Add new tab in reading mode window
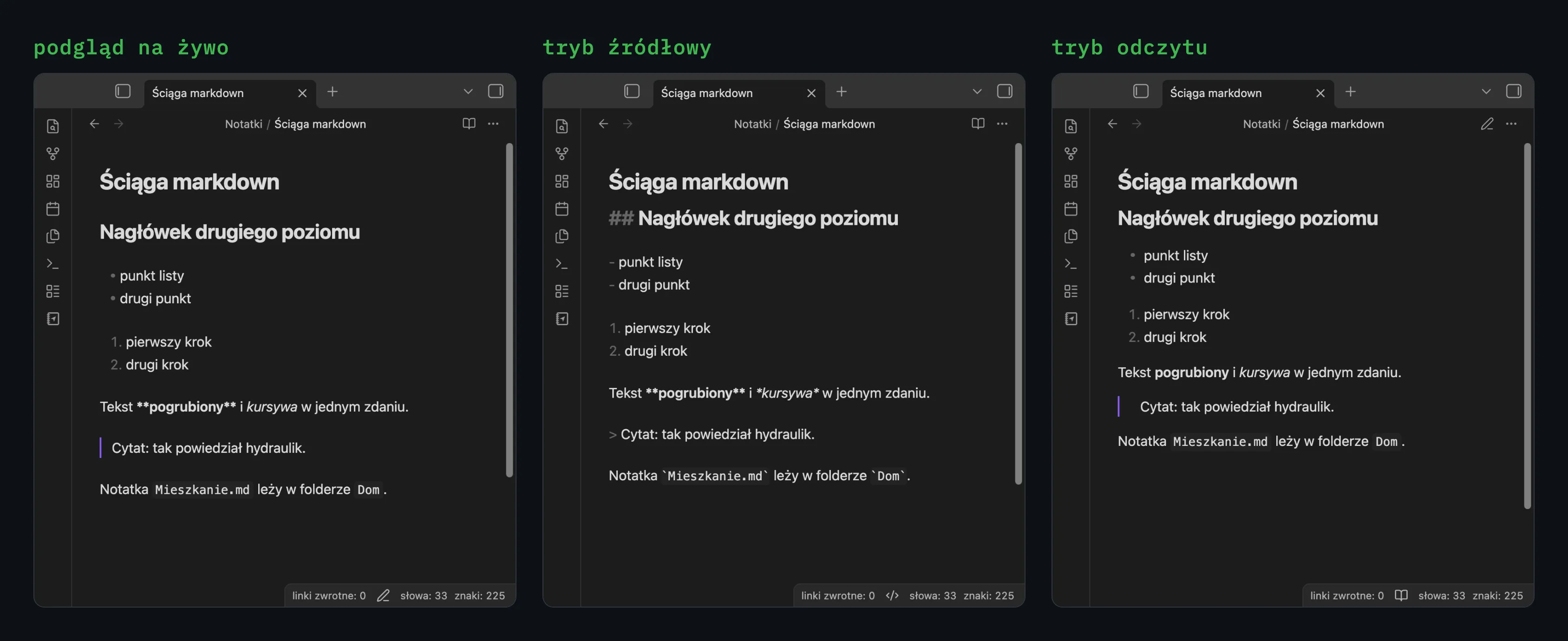Viewport: 1568px width, 641px height. pyautogui.click(x=1350, y=92)
